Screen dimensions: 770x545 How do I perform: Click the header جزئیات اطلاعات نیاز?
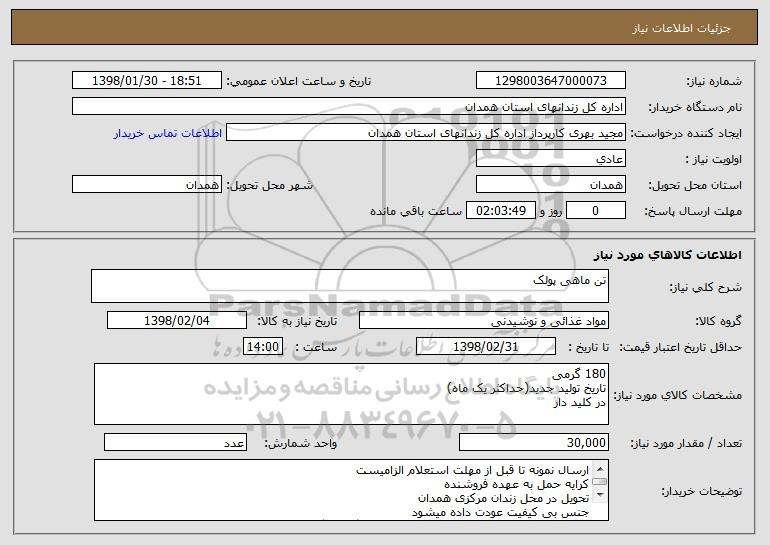pos(681,28)
